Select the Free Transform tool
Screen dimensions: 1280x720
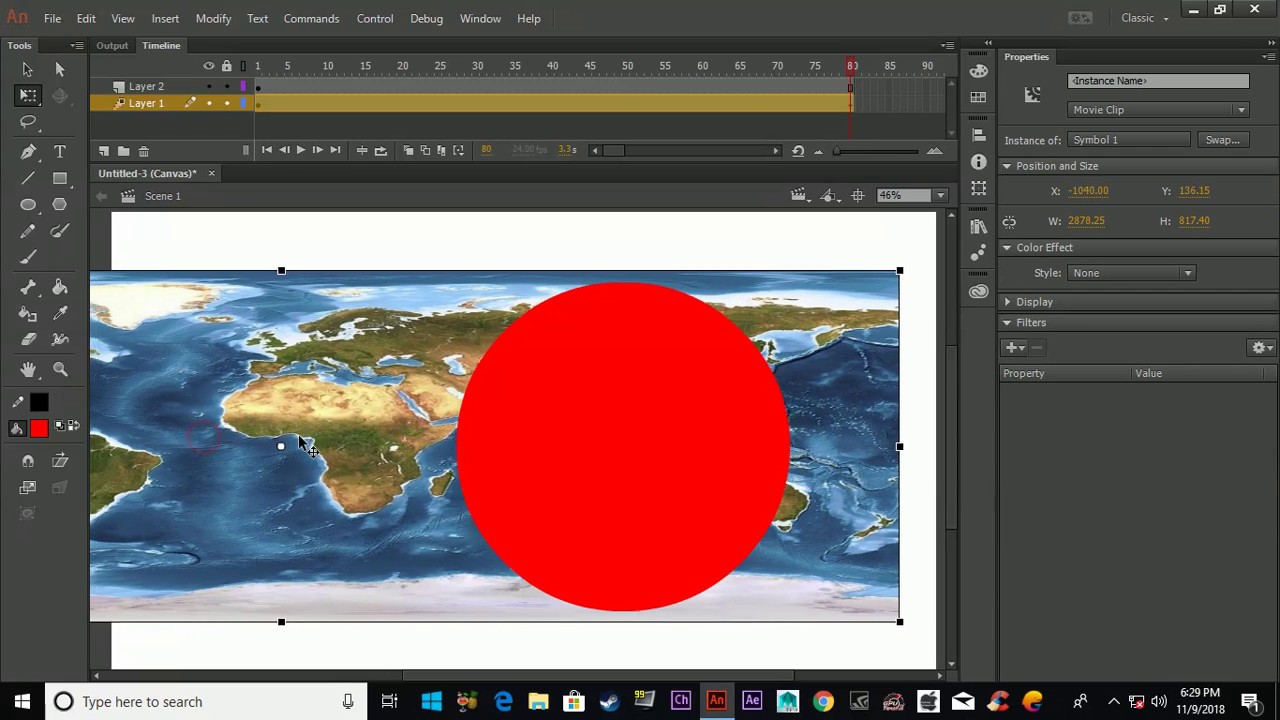point(28,96)
